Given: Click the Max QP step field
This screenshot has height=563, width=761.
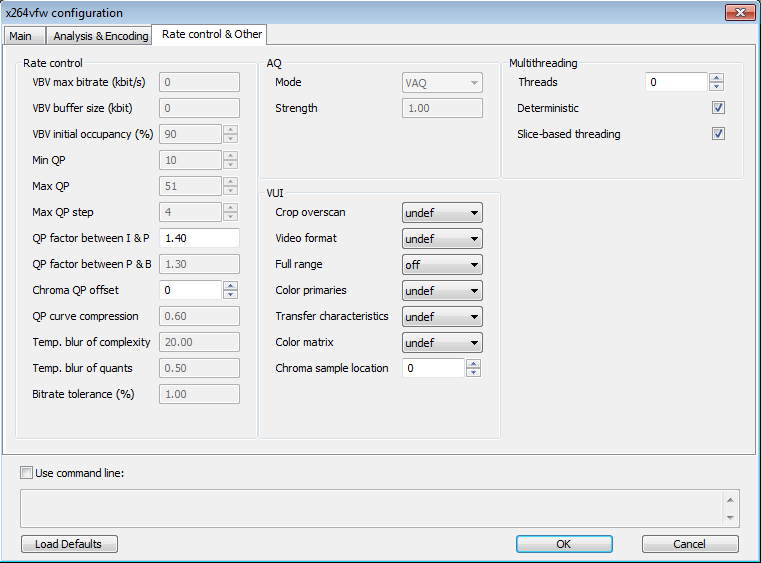Looking at the screenshot, I should point(190,212).
